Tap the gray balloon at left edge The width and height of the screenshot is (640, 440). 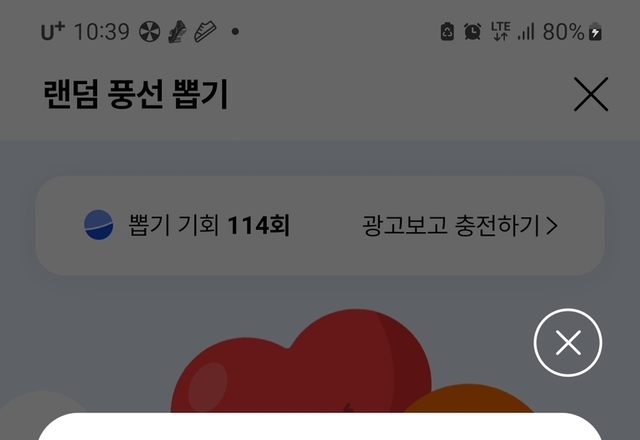click(43, 404)
